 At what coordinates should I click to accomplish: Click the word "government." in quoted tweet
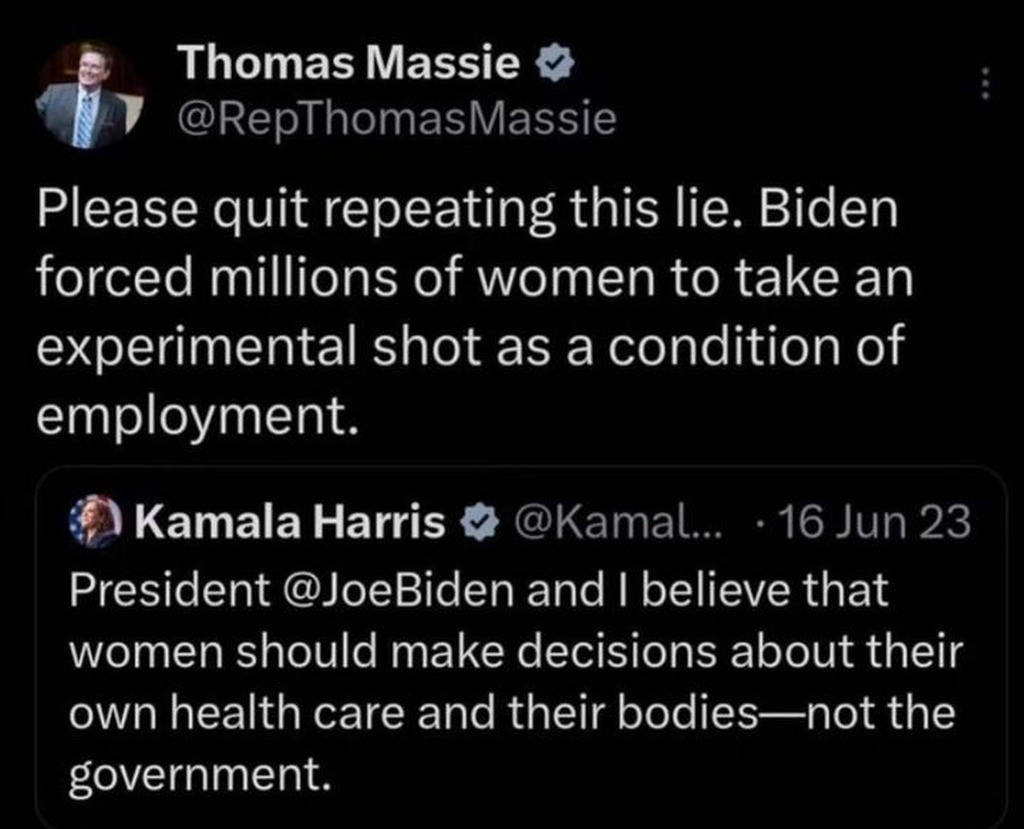(x=200, y=777)
